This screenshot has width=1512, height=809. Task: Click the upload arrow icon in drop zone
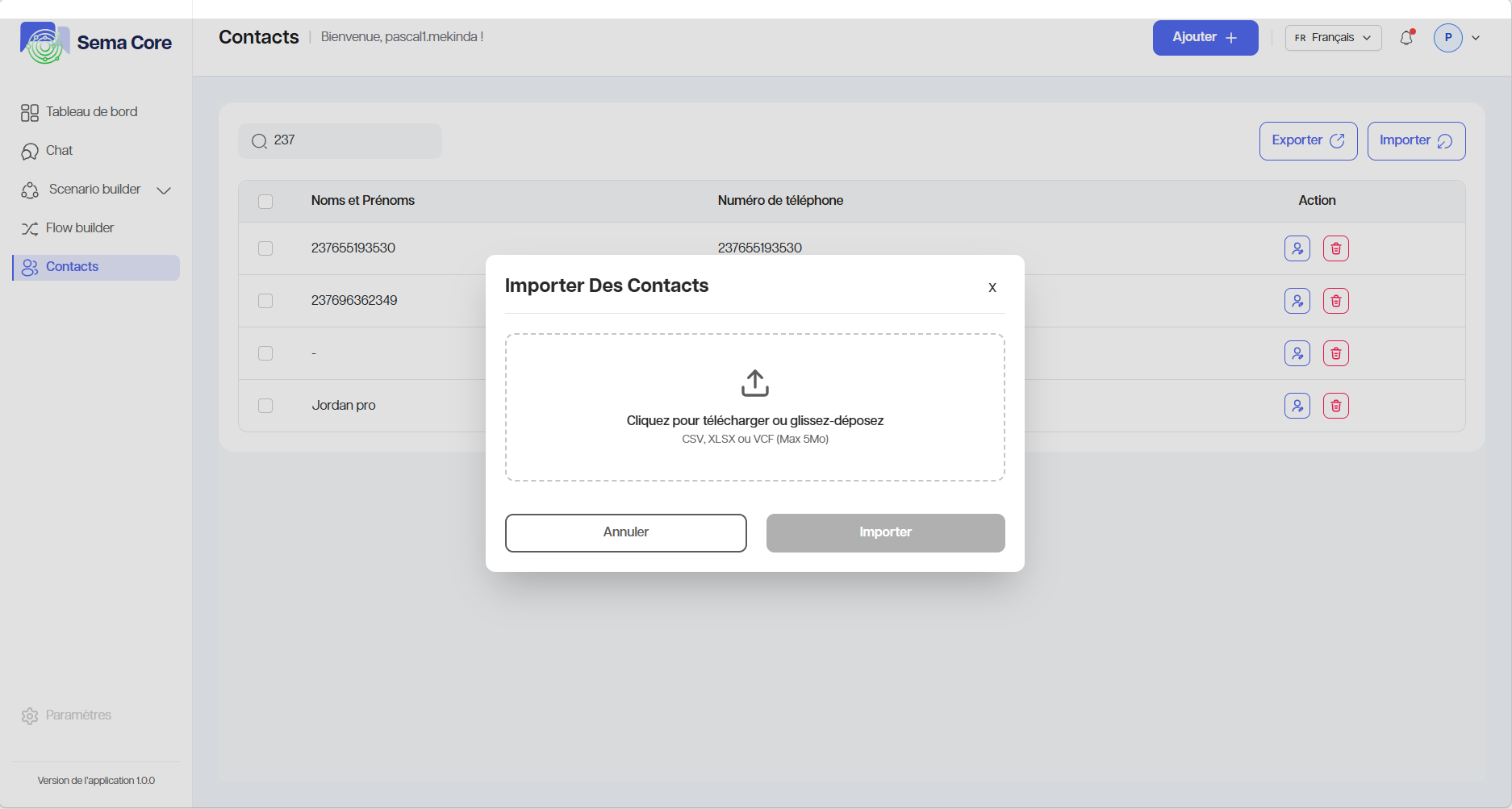(x=754, y=383)
